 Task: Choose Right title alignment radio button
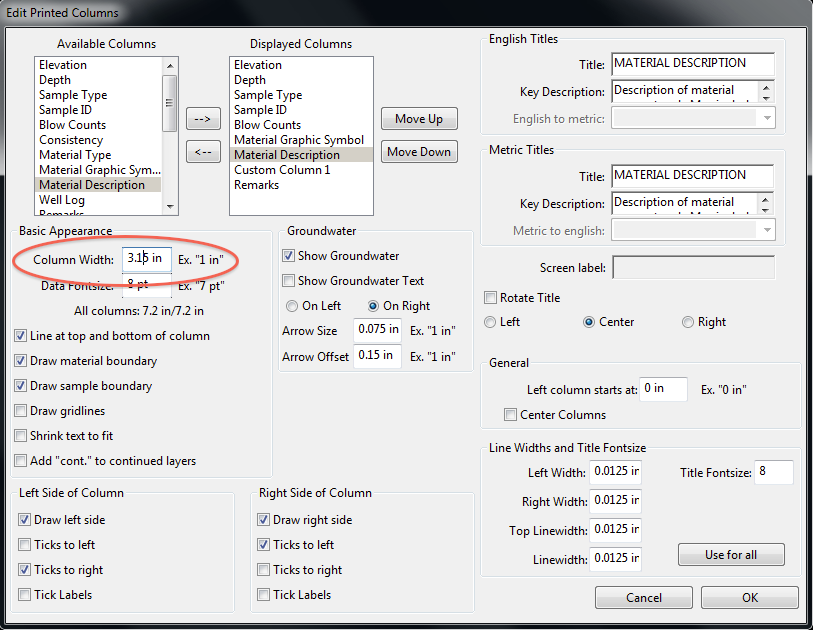[687, 322]
